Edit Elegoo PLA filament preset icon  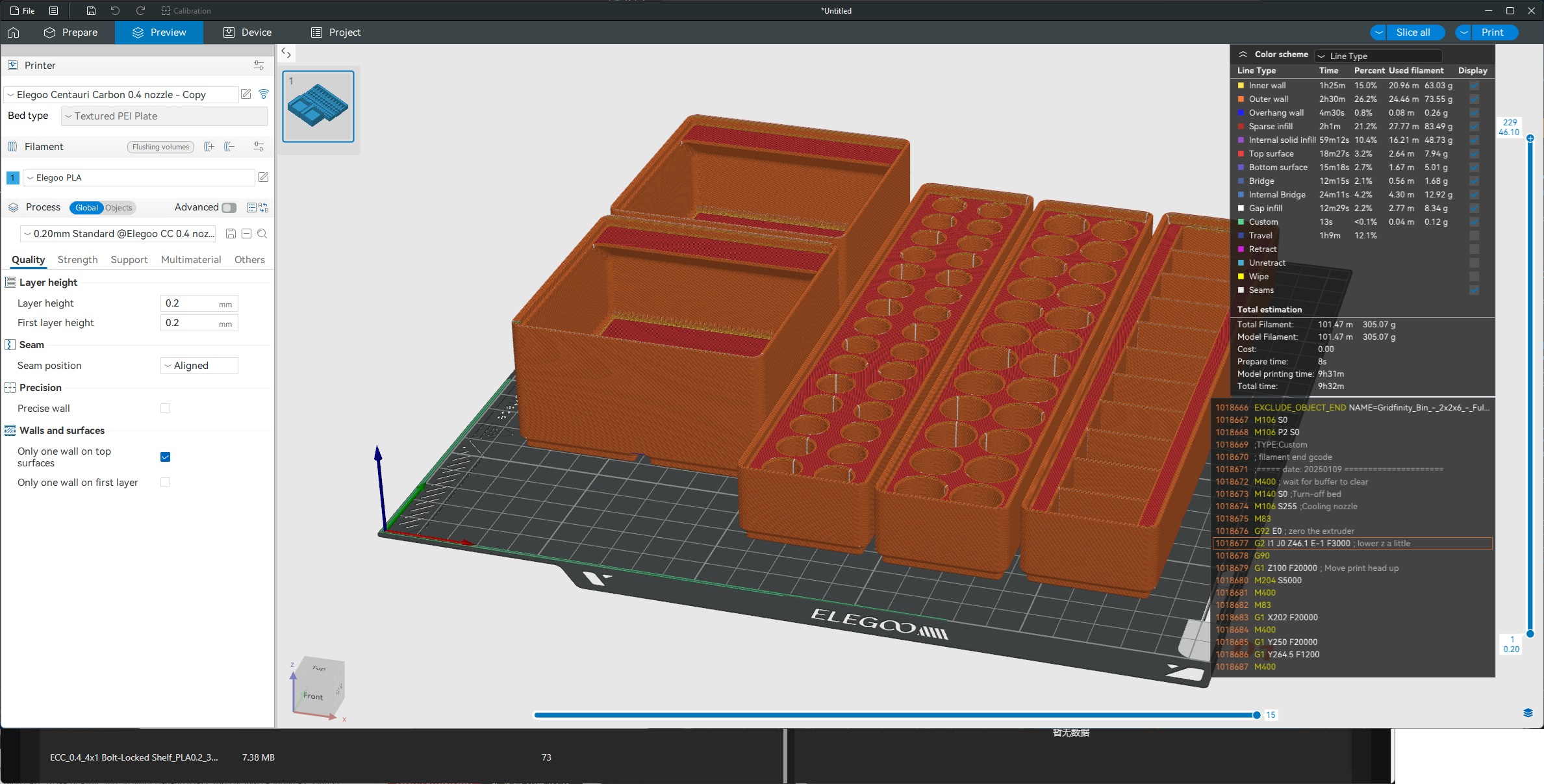point(264,177)
